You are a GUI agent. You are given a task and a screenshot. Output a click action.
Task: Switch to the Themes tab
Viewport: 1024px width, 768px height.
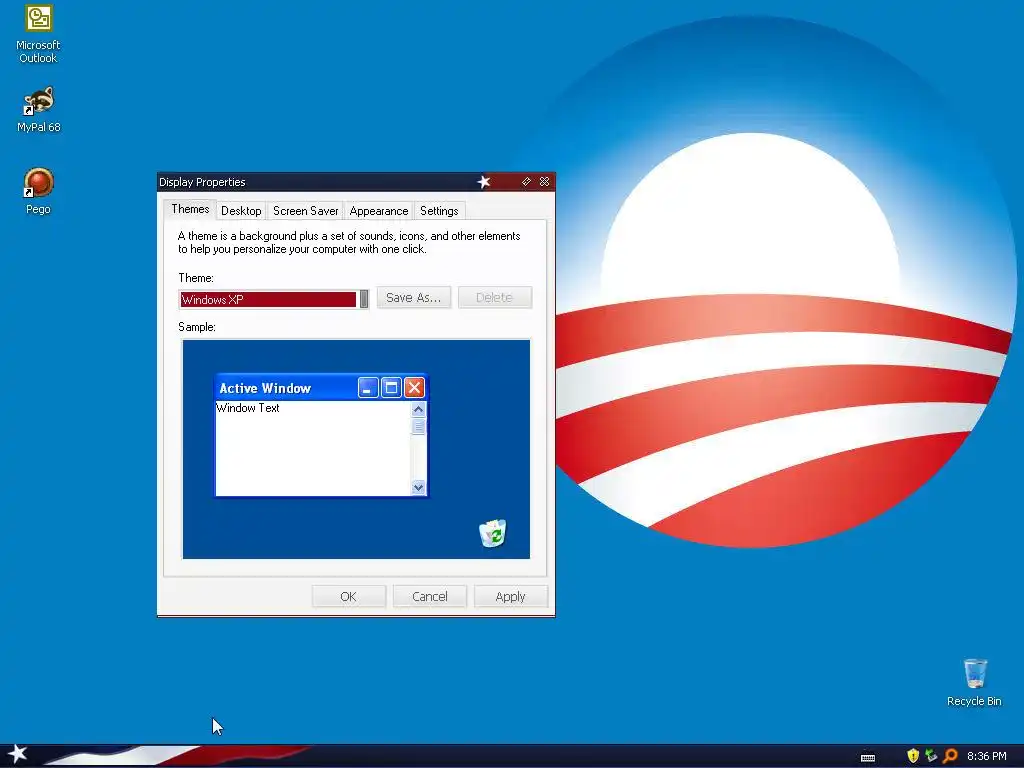[x=190, y=209]
